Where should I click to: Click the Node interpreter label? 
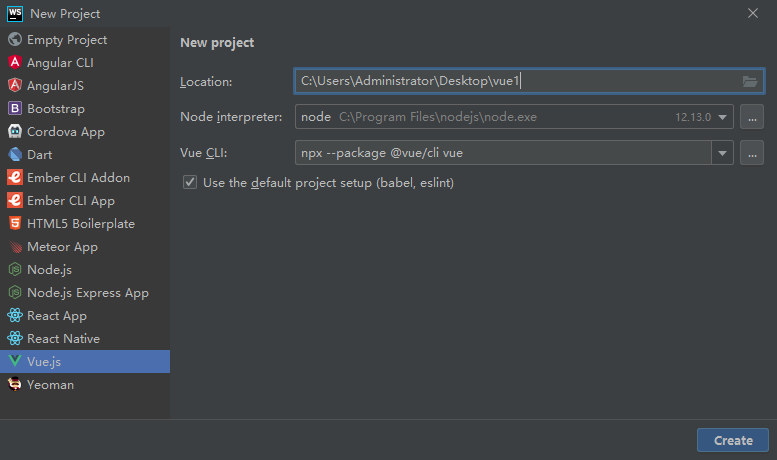(x=231, y=117)
